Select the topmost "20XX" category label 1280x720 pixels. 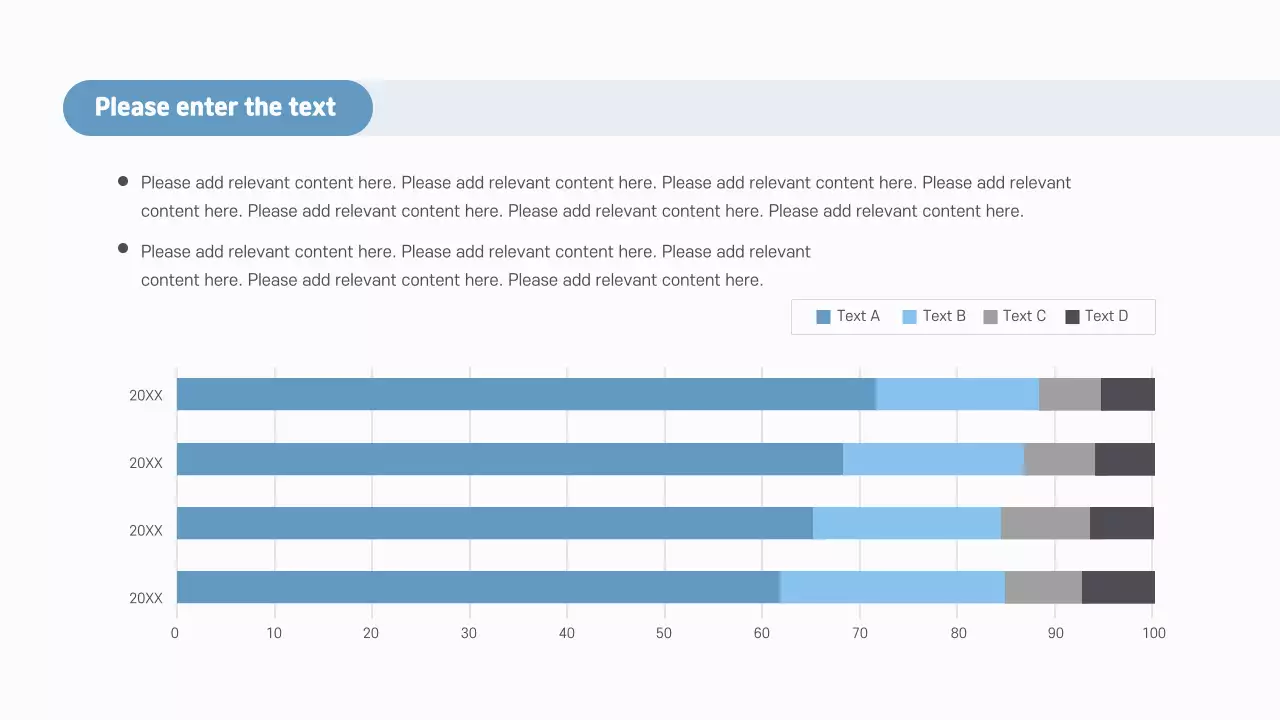(x=146, y=395)
